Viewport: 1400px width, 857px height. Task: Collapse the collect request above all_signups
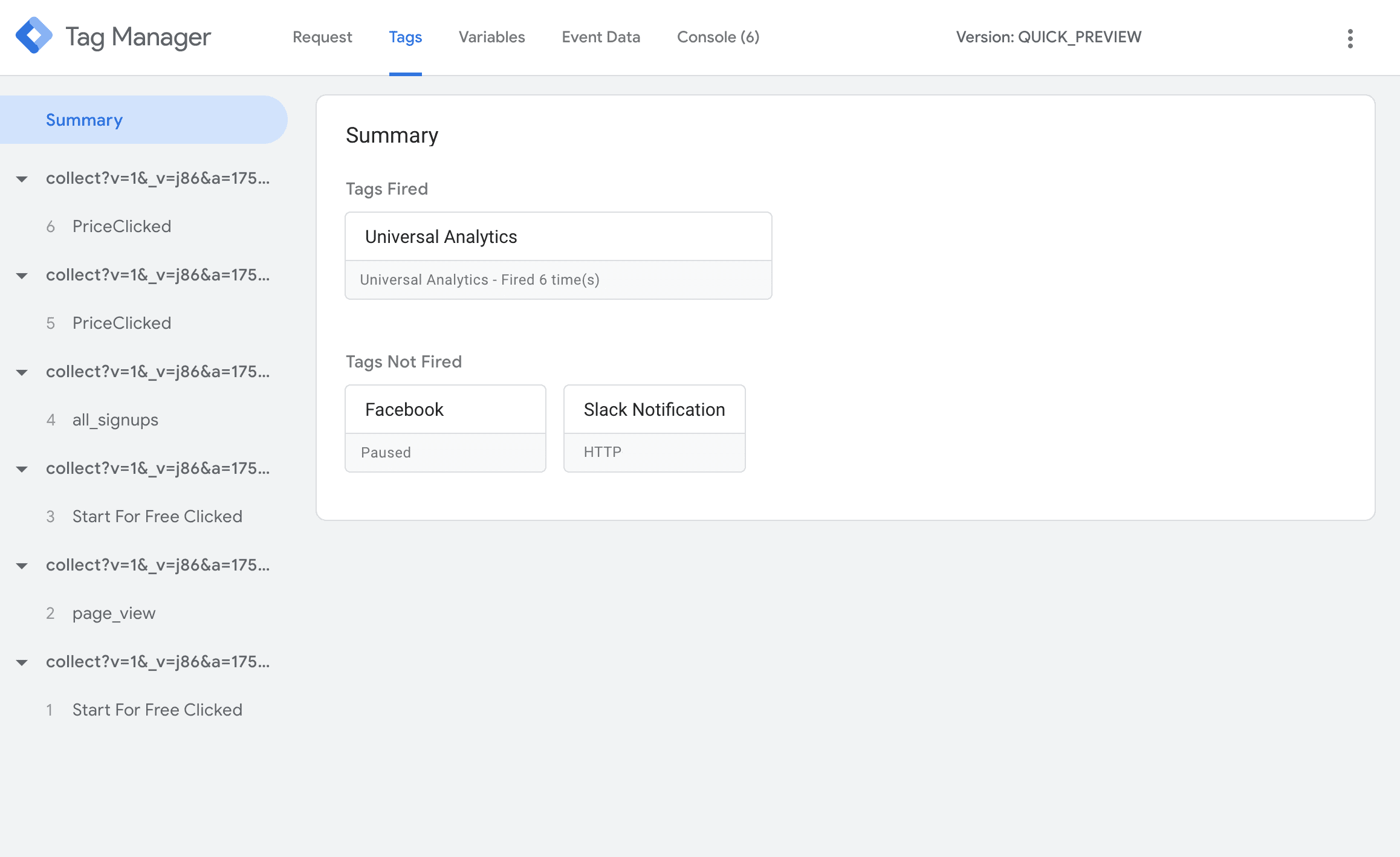click(22, 372)
